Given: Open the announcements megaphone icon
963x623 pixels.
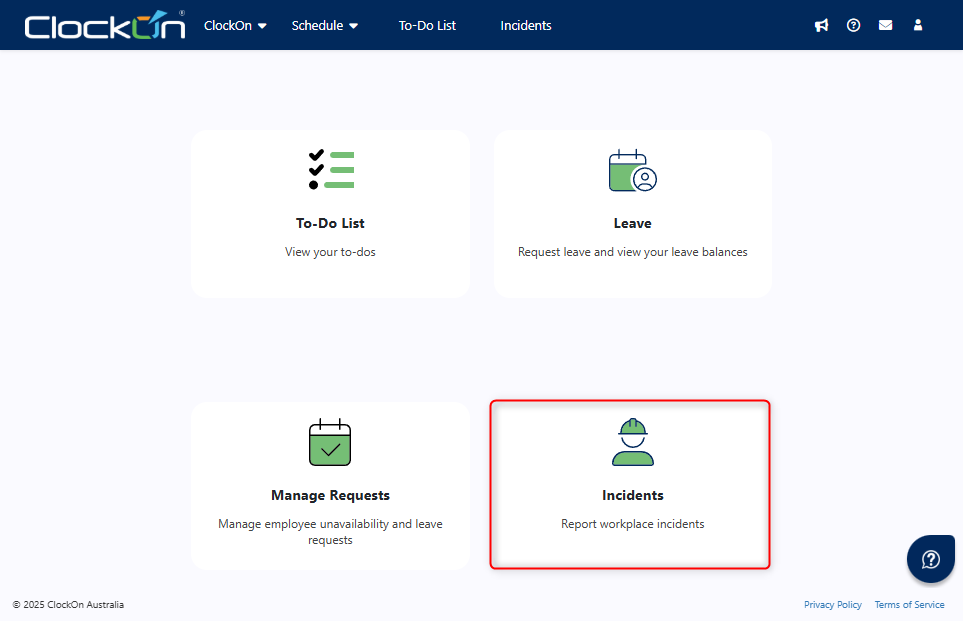Looking at the screenshot, I should pos(821,25).
